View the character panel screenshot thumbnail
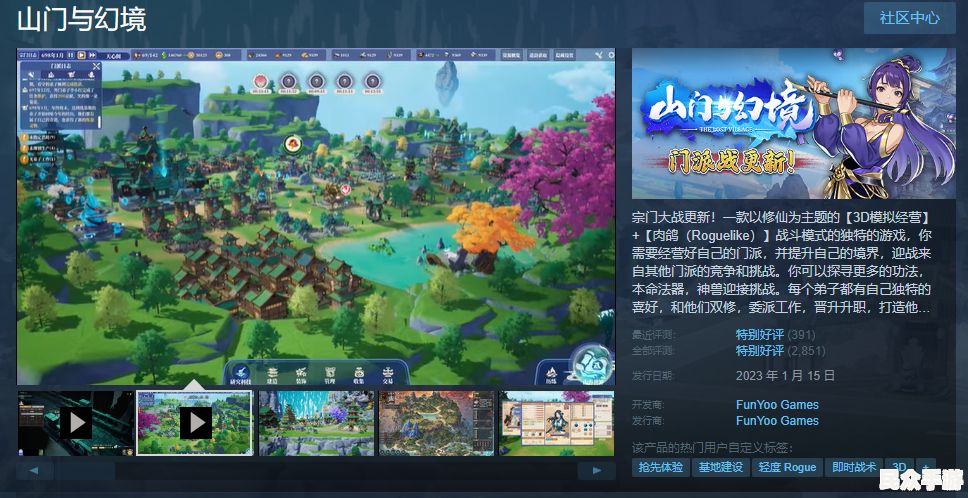This screenshot has width=968, height=498. (556, 423)
